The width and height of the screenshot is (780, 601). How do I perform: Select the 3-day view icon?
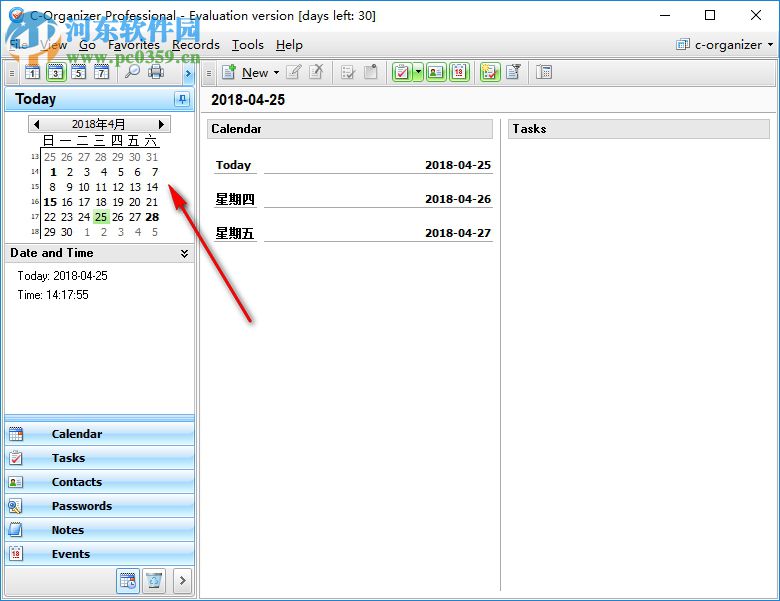tap(56, 73)
